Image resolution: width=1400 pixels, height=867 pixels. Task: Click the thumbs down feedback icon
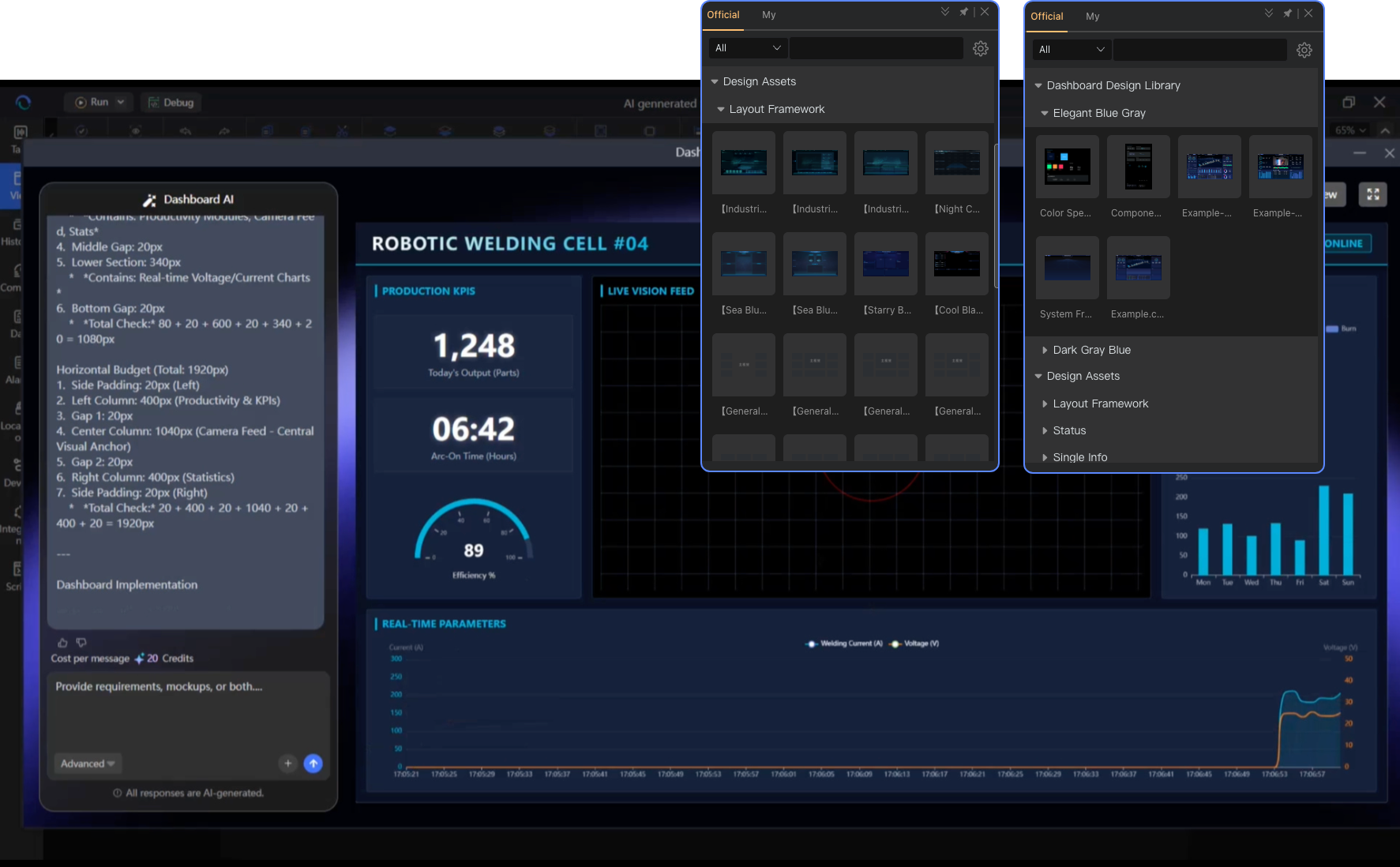81,643
